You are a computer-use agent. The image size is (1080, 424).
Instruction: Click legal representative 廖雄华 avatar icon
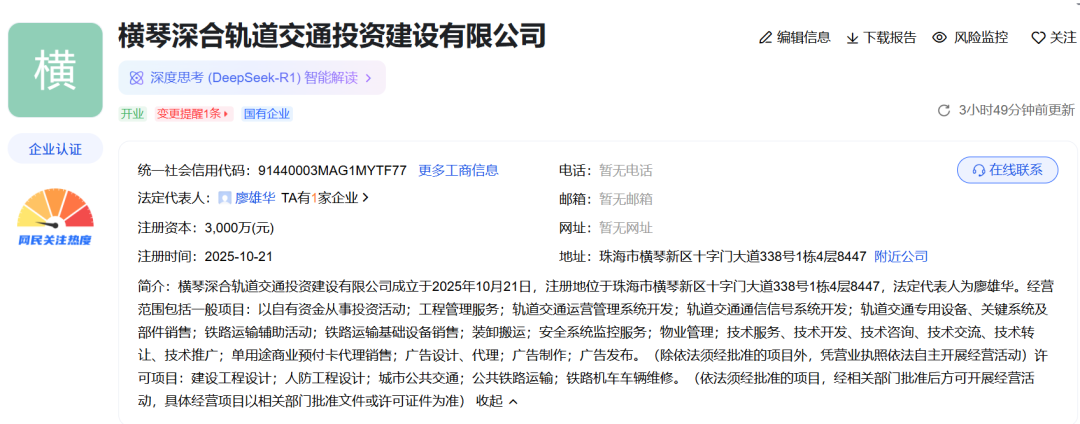point(225,198)
